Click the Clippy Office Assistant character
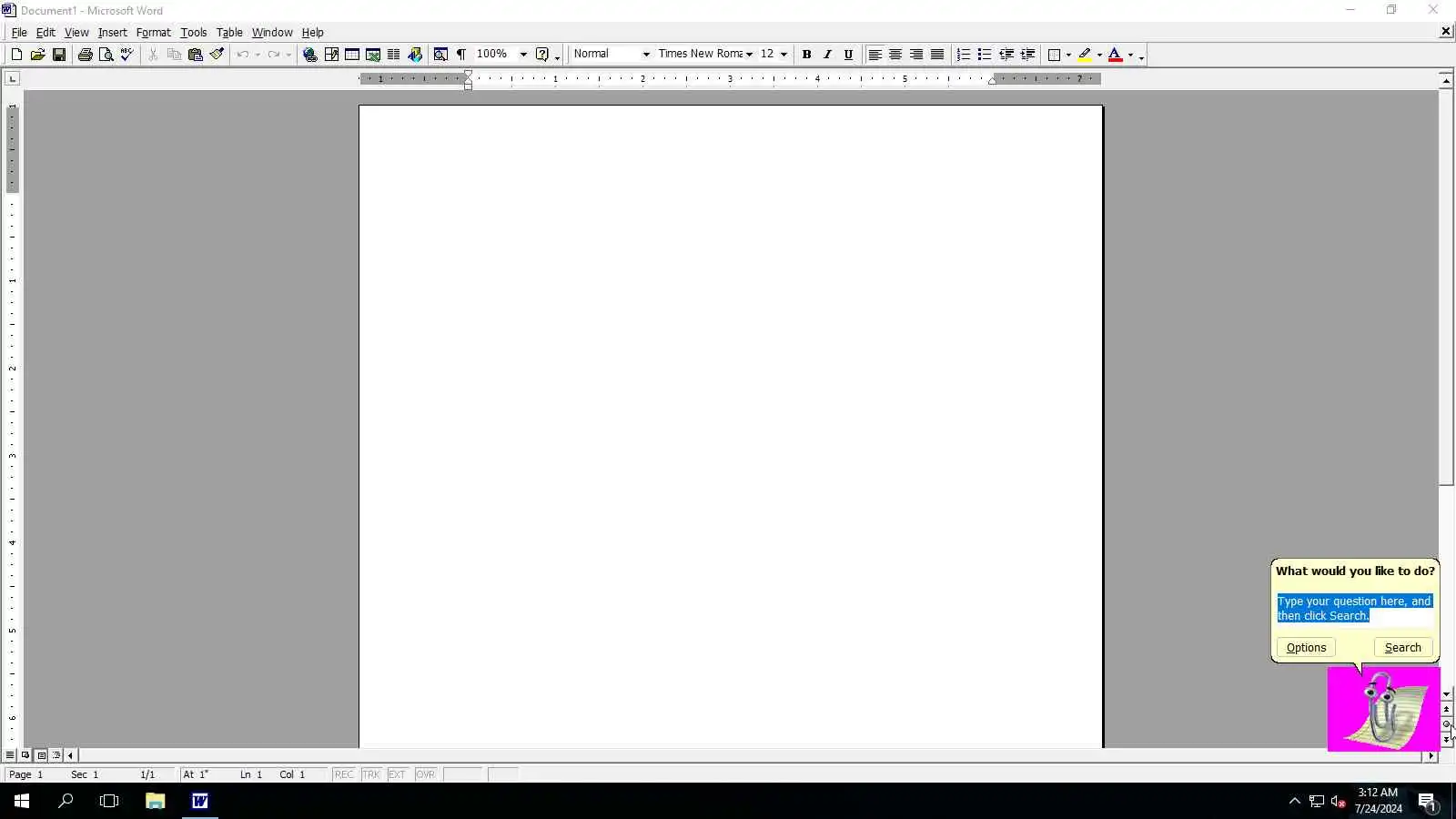The width and height of the screenshot is (1456, 819). click(x=1384, y=709)
